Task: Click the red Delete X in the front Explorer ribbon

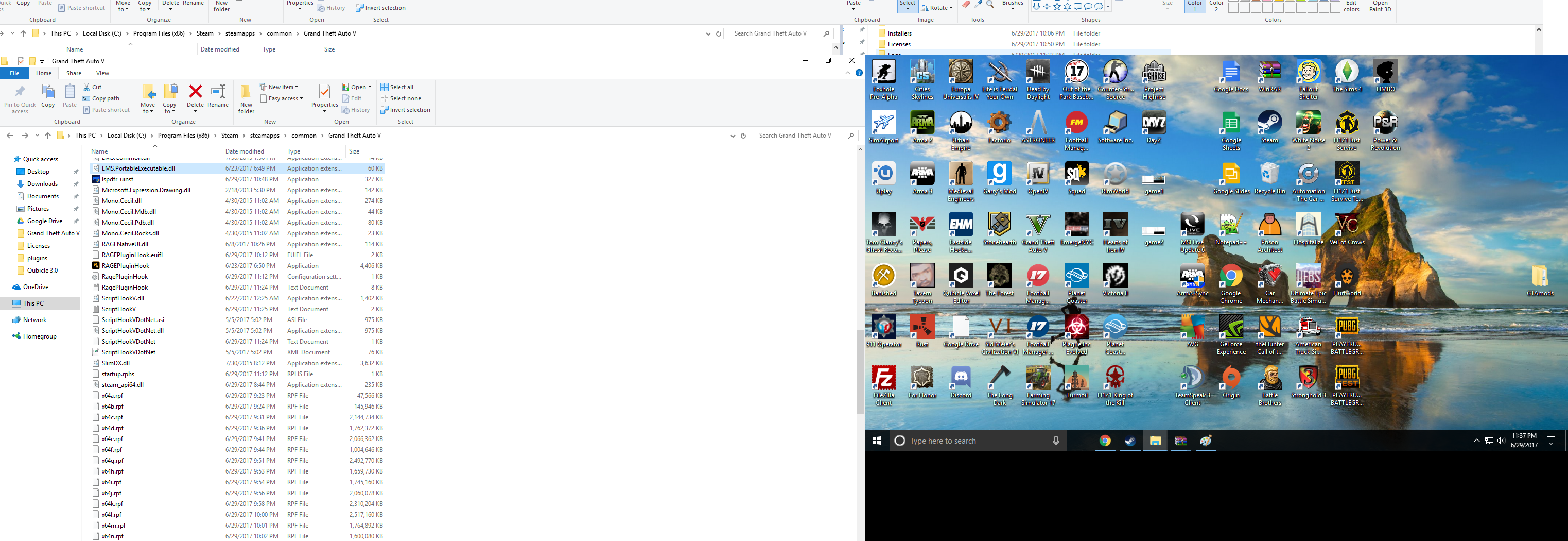Action: coord(196,92)
